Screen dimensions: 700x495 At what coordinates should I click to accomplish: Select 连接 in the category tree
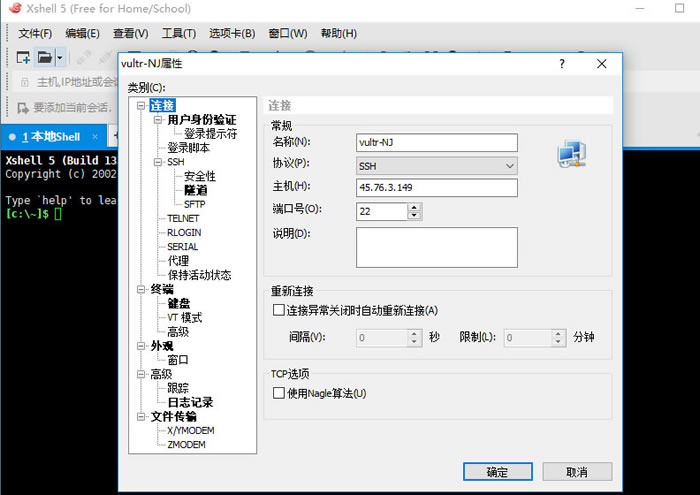[x=162, y=106]
